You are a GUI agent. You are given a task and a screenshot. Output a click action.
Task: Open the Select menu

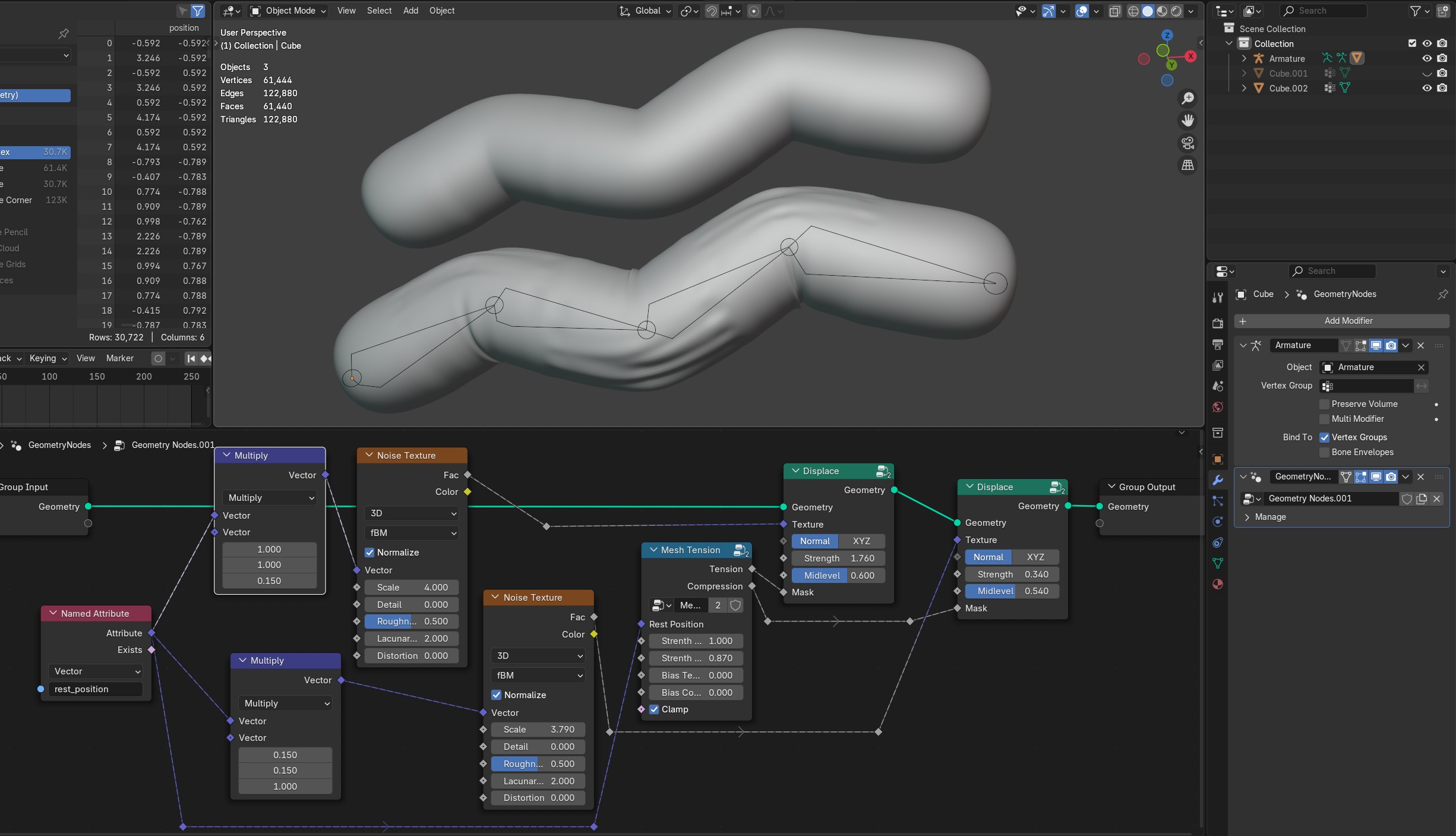coord(379,11)
